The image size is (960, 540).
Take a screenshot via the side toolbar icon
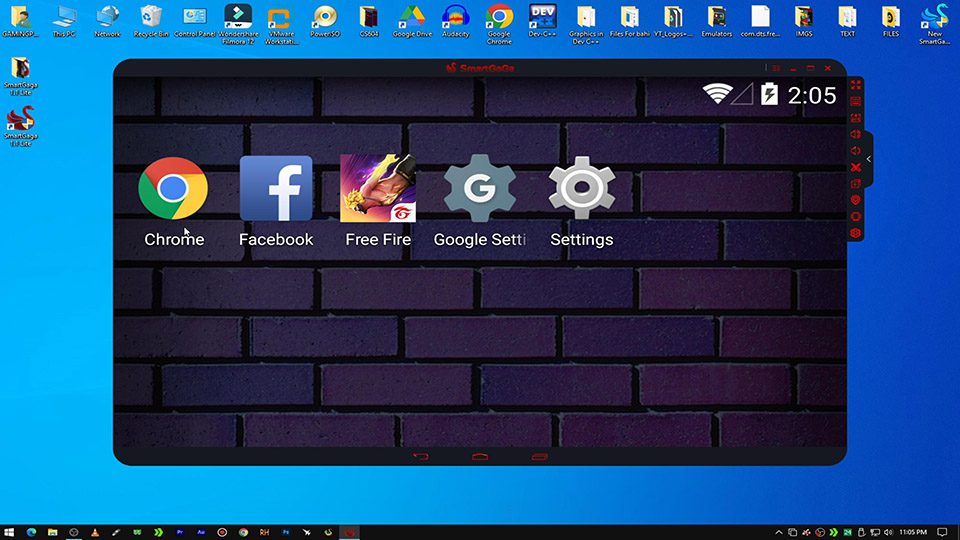[856, 118]
